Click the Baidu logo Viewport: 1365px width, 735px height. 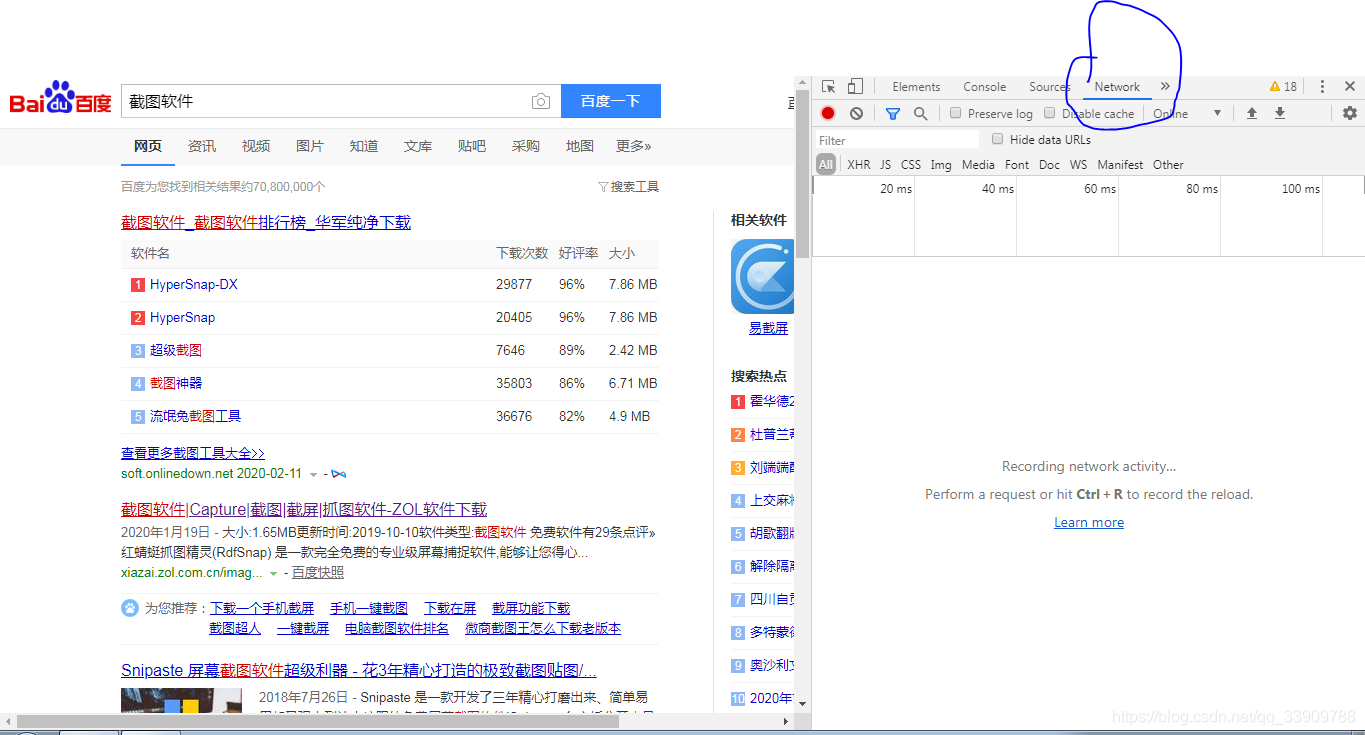[x=61, y=99]
